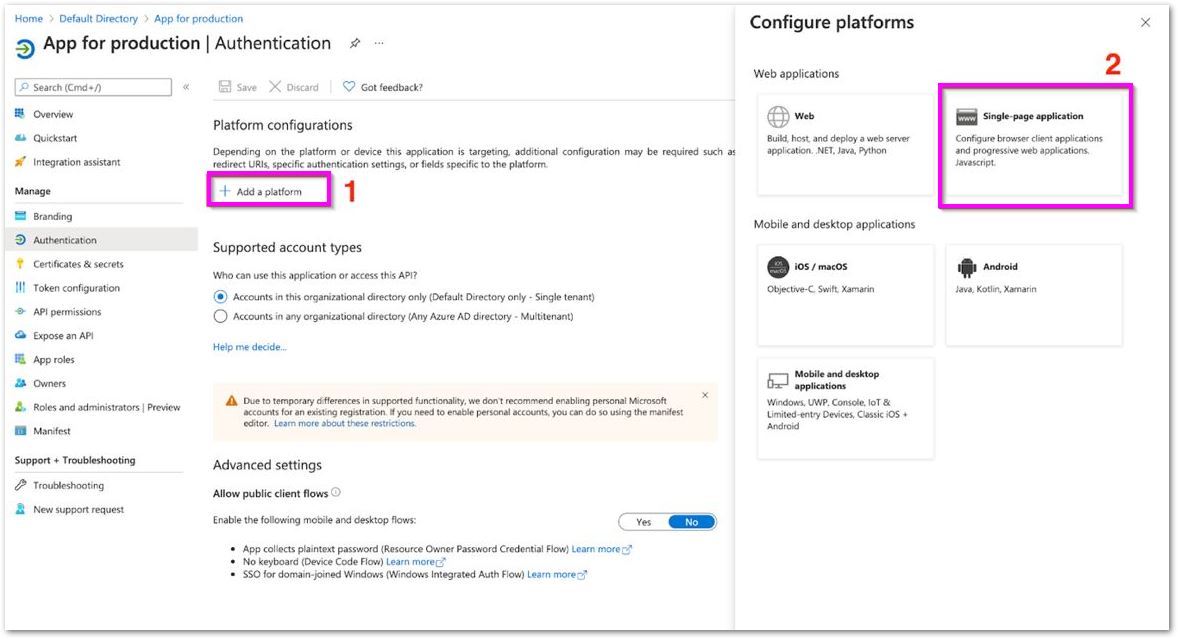Select the Single-page application platform card
The height and width of the screenshot is (639, 1178).
pyautogui.click(x=1034, y=144)
